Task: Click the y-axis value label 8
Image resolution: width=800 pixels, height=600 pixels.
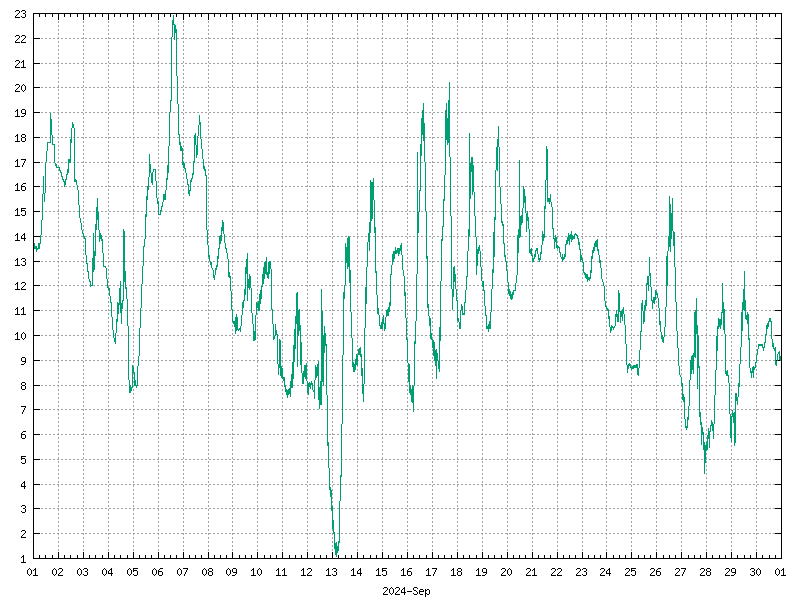Action: [23, 386]
